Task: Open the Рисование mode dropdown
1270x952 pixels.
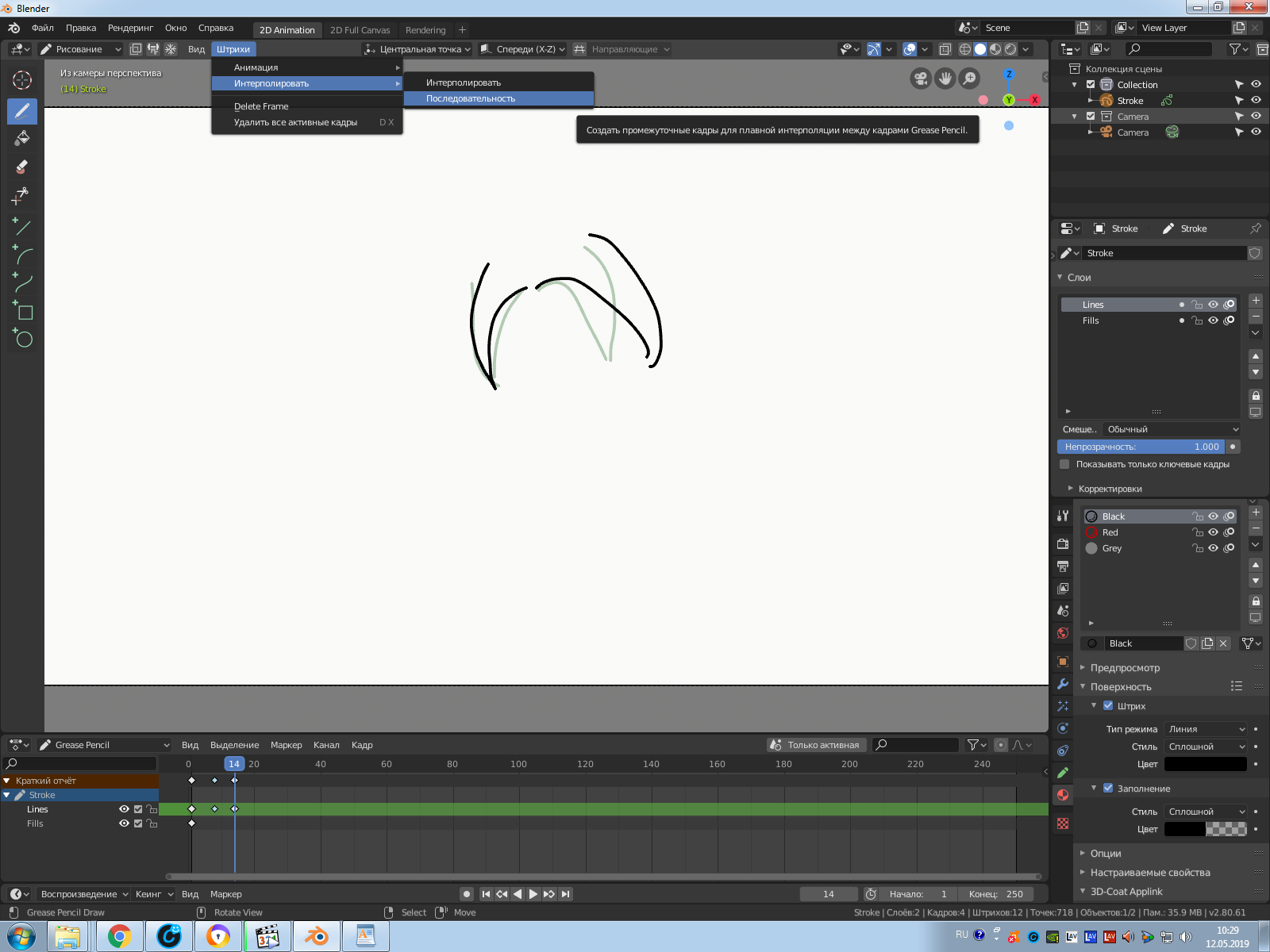Action: (x=80, y=49)
